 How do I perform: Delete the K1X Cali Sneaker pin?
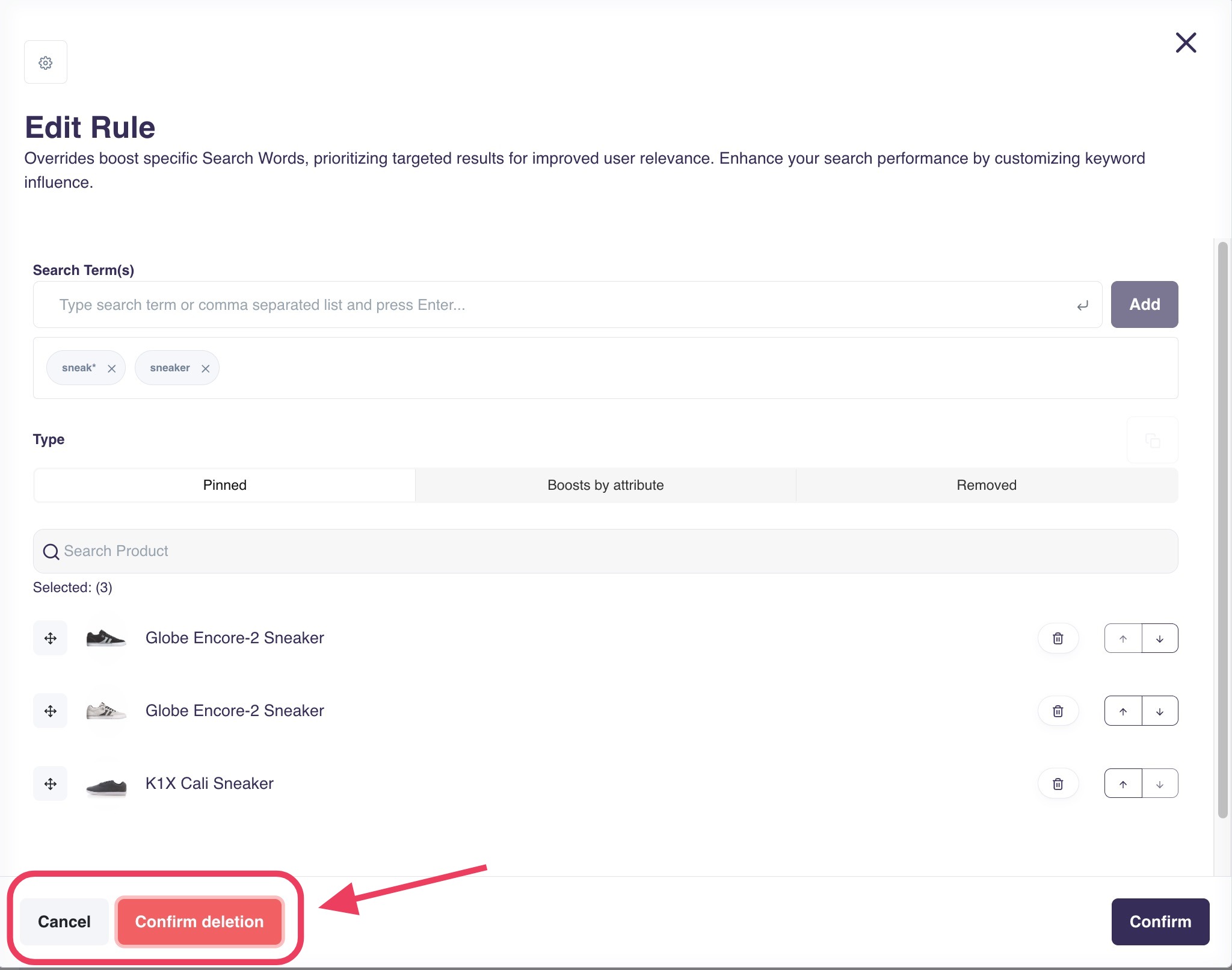[x=1058, y=784]
